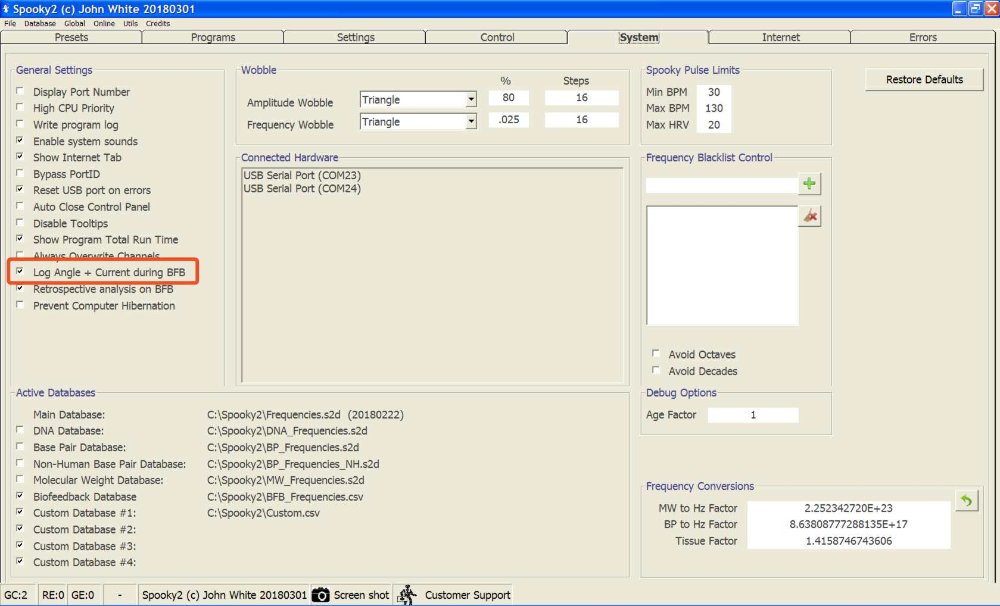Image resolution: width=1000 pixels, height=606 pixels.
Task: Click the Frequency Blacklist entry field
Action: pos(721,185)
